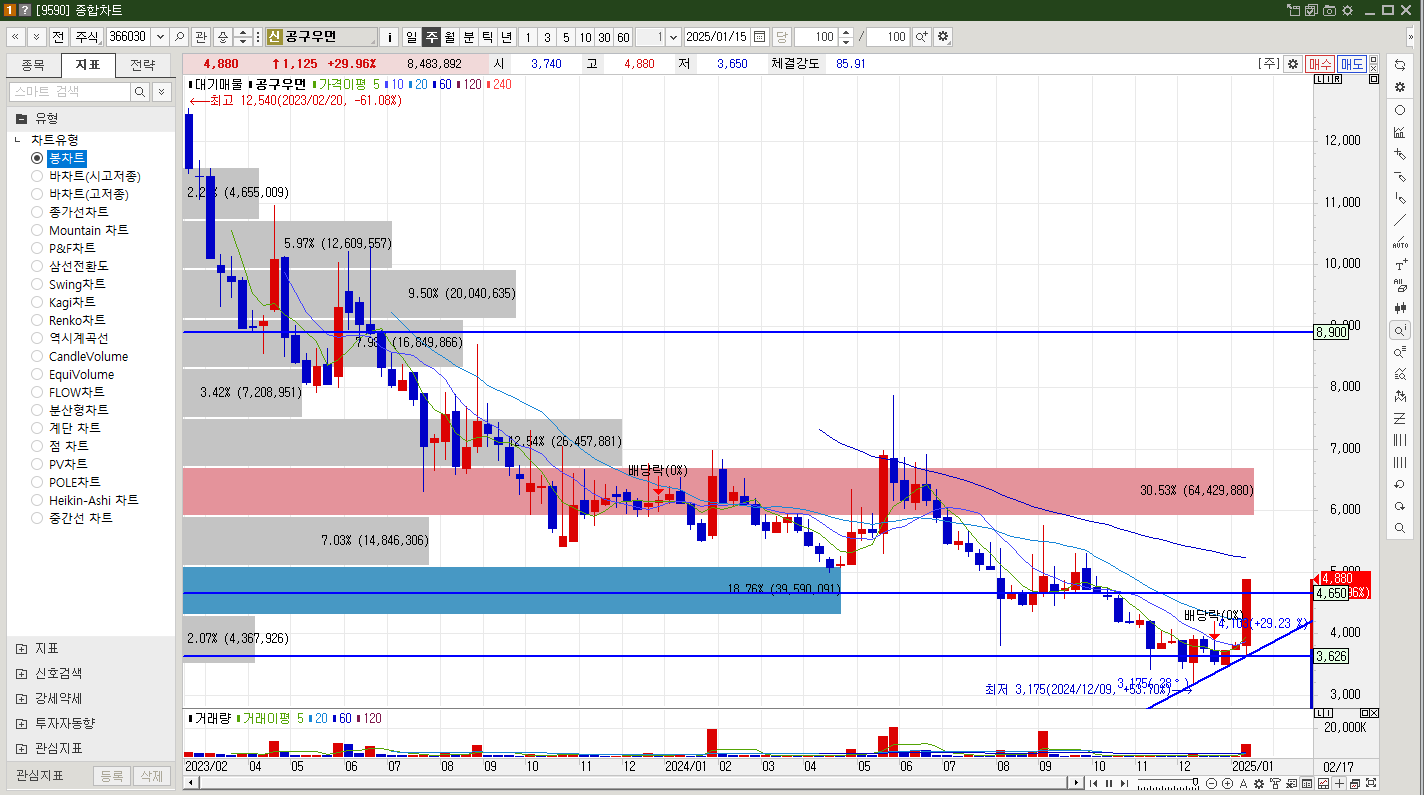The height and width of the screenshot is (795, 1424).
Task: Select the 분 minute period button
Action: click(x=469, y=37)
